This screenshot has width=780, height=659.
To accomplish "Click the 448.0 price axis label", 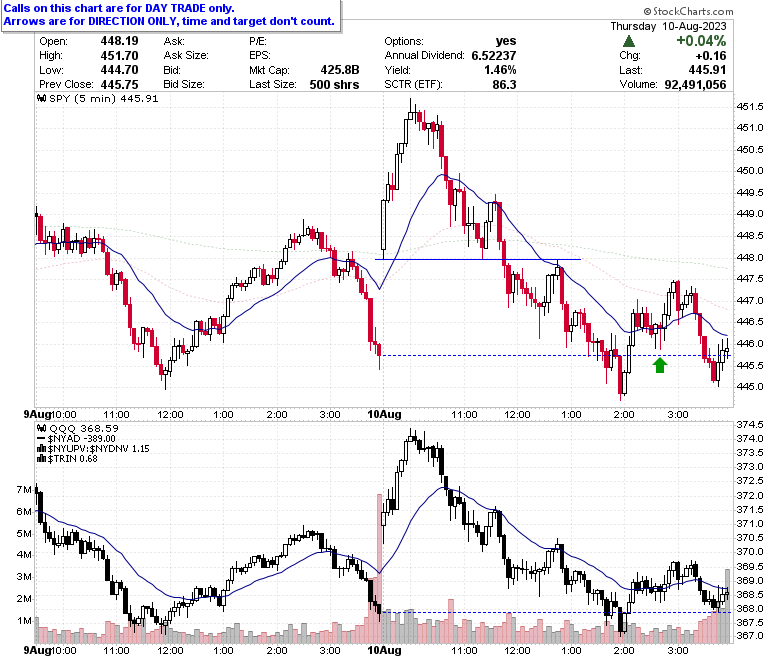I will point(750,257).
